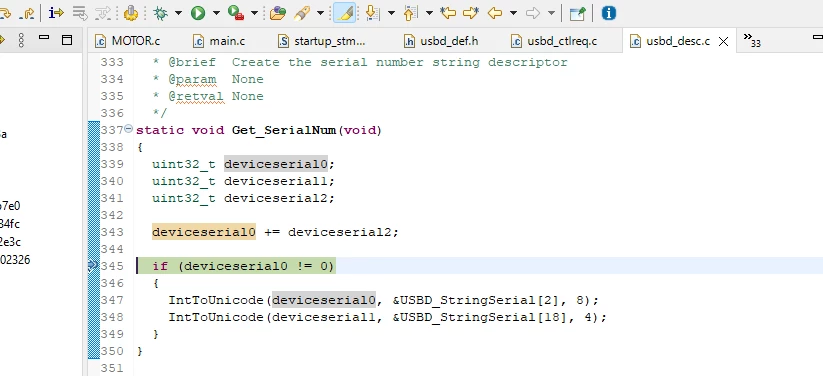Toggle Mark Occurrences highlighter button

[345, 13]
